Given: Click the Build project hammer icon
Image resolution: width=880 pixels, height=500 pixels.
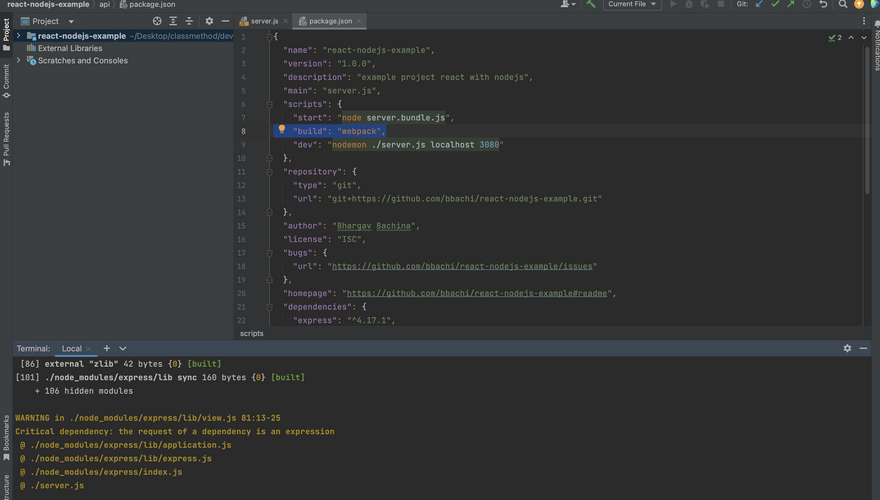Looking at the screenshot, I should (x=591, y=5).
